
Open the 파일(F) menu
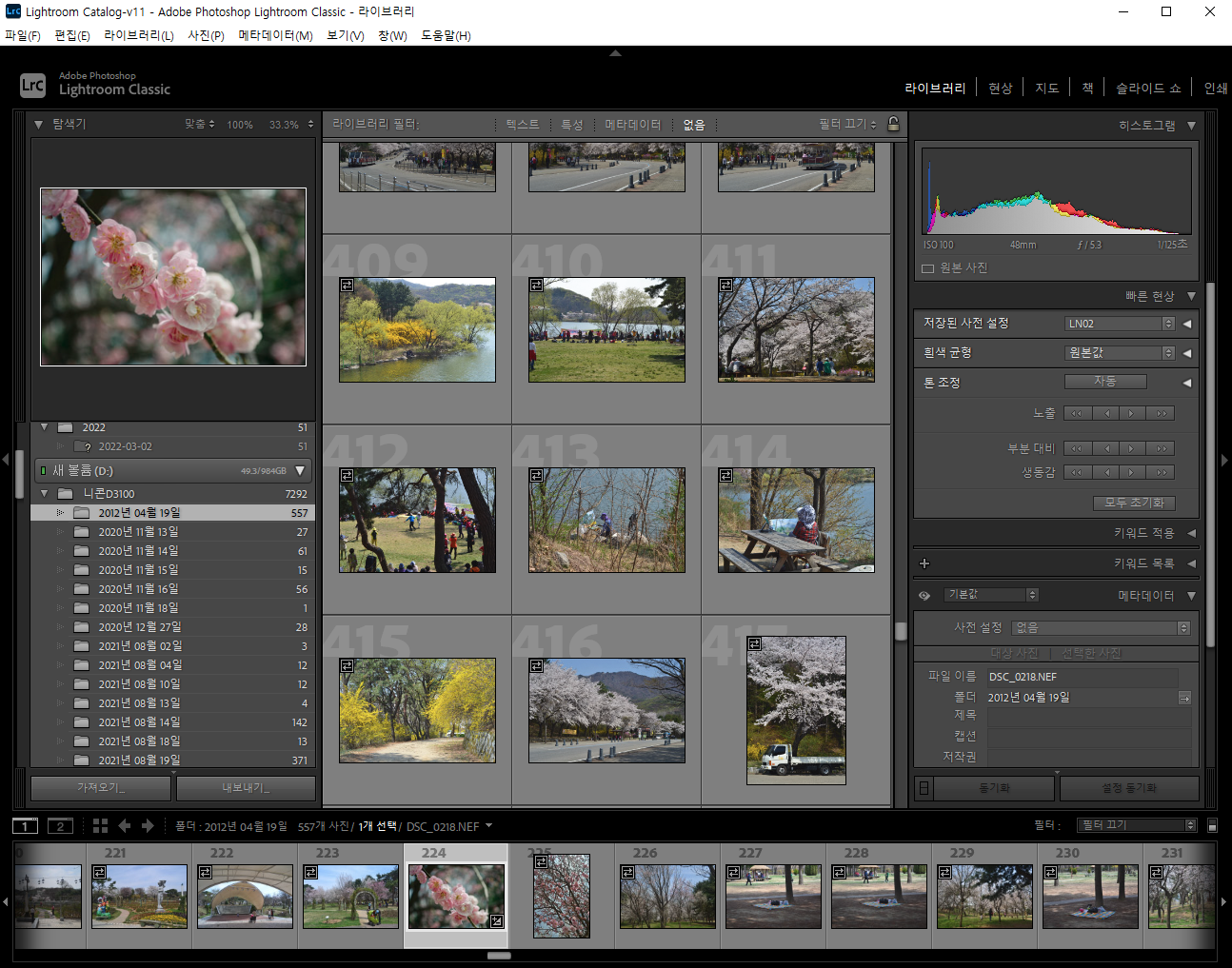tap(23, 35)
